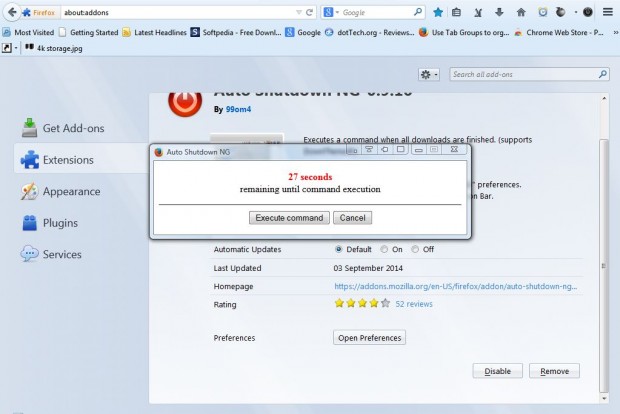The image size is (620, 414).
Task: Open the add-on homepage link
Action: (x=456, y=286)
